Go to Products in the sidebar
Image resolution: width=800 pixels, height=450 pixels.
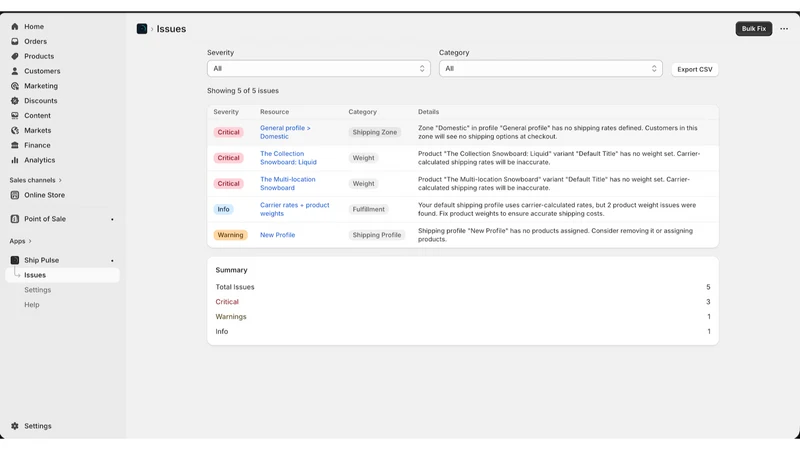pyautogui.click(x=39, y=56)
